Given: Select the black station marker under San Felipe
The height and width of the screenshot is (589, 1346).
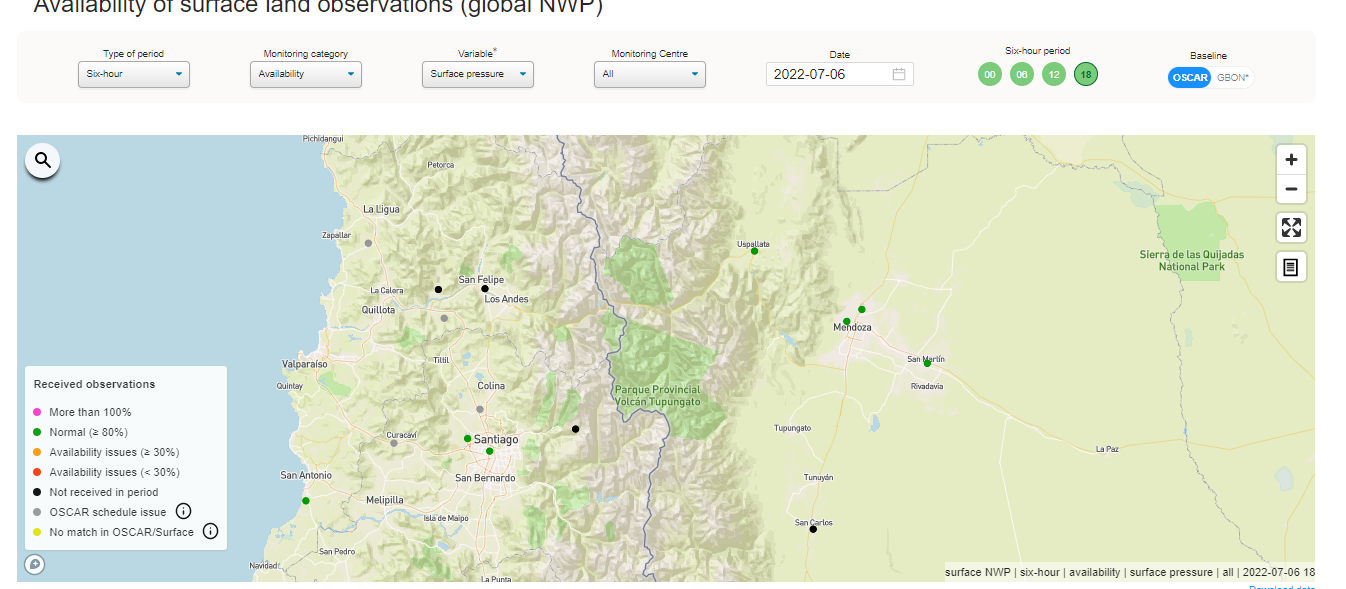Looking at the screenshot, I should [485, 289].
